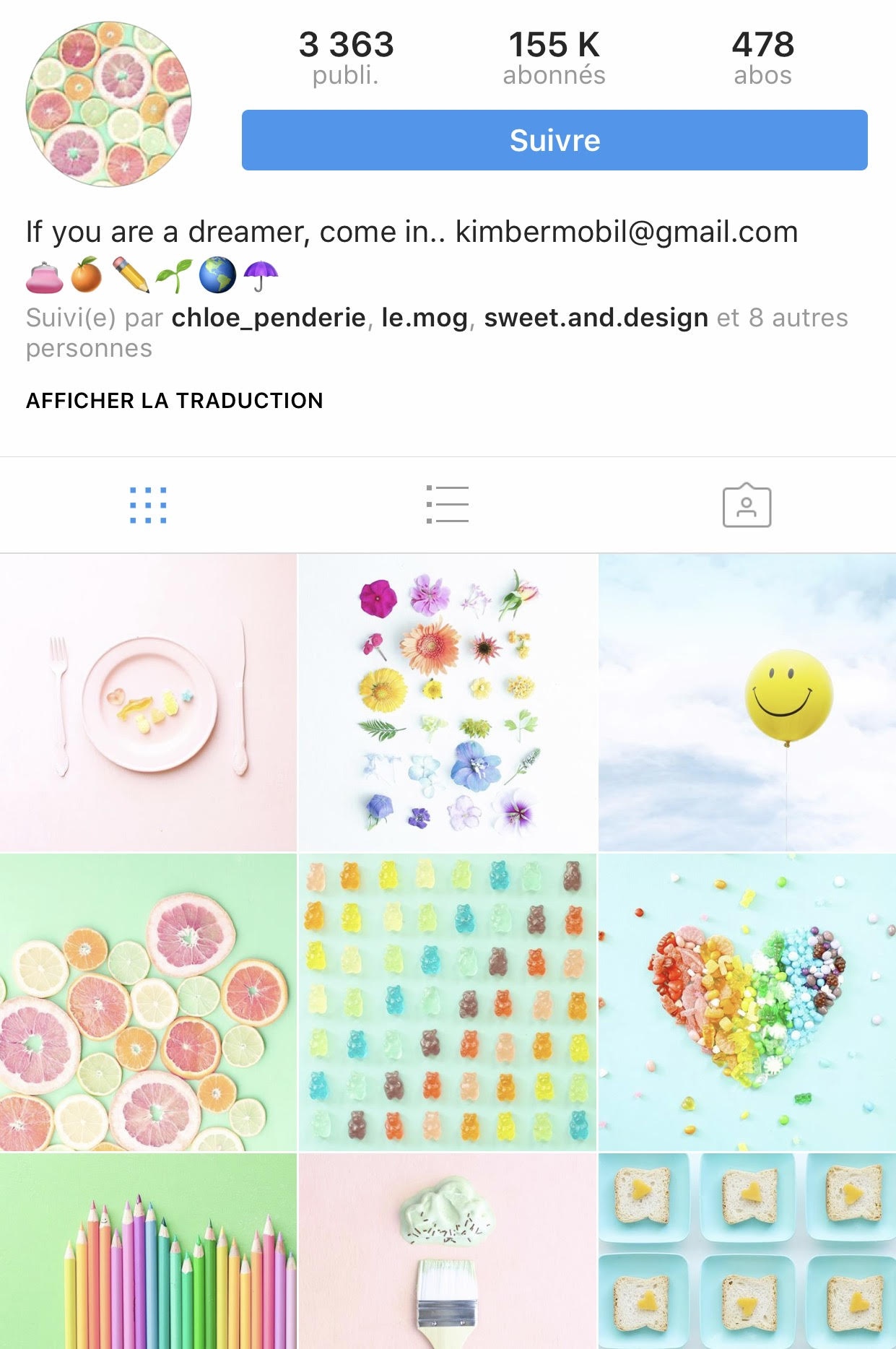Screen dimensions: 896x1349
Task: Tap AFFICHER LA TRADUCTION link
Action: click(x=175, y=401)
